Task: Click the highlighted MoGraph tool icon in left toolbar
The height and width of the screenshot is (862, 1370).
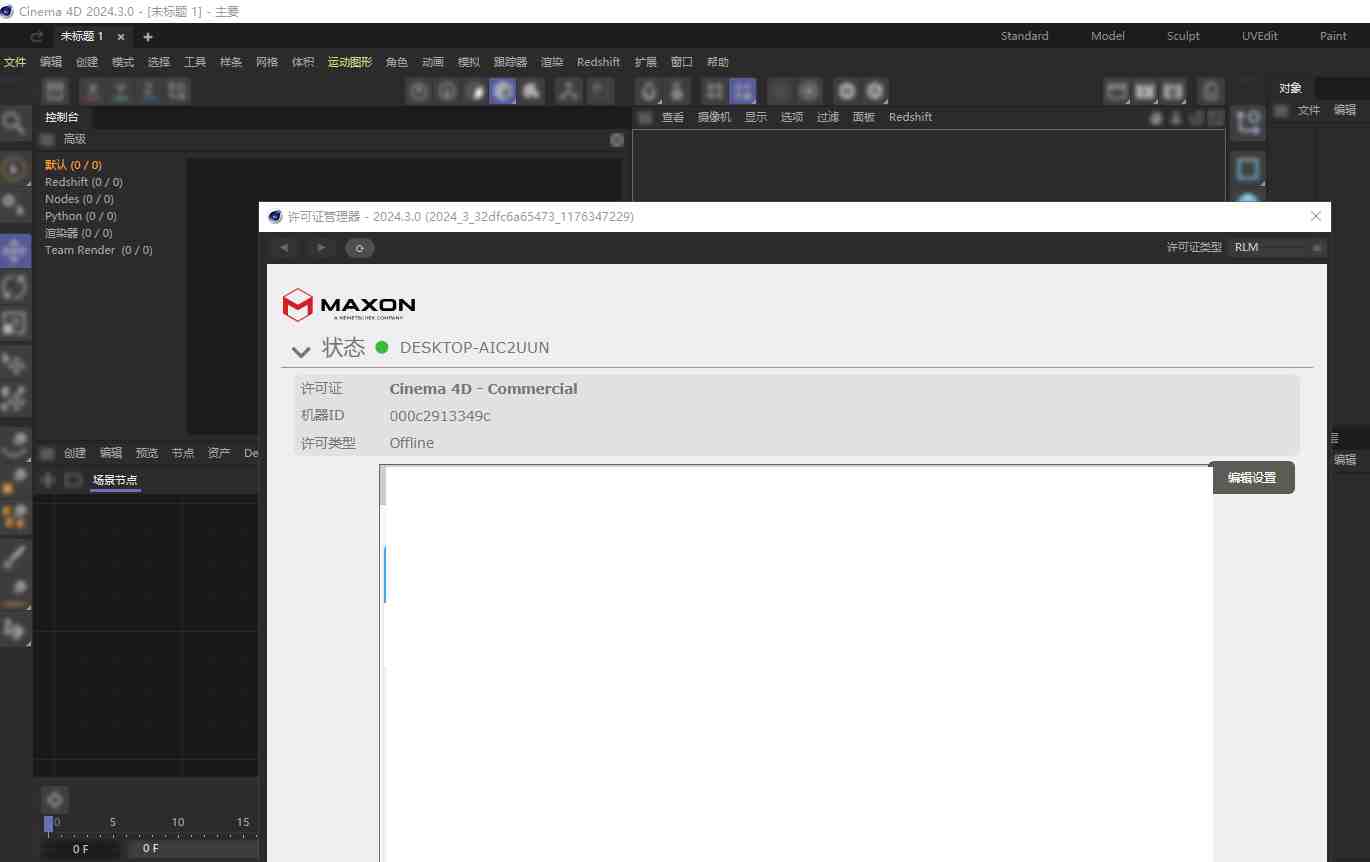Action: (x=14, y=250)
